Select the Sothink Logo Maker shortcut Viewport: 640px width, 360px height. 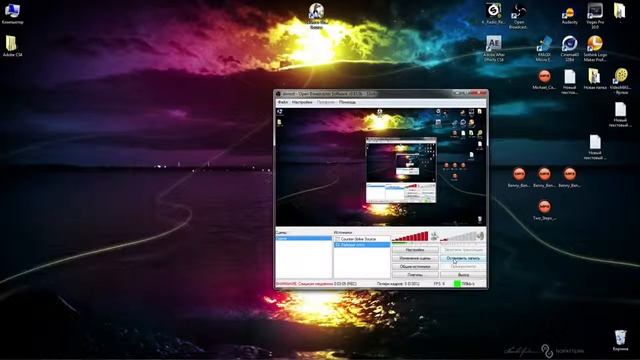(x=595, y=49)
